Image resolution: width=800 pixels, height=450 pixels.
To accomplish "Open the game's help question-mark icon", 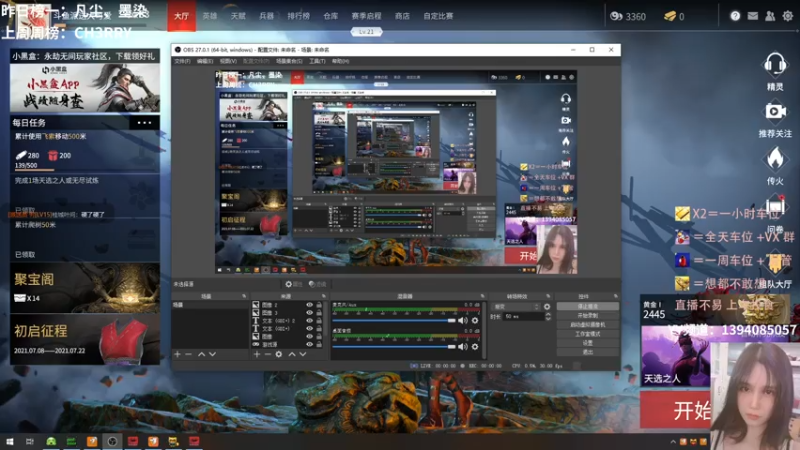I will [735, 16].
